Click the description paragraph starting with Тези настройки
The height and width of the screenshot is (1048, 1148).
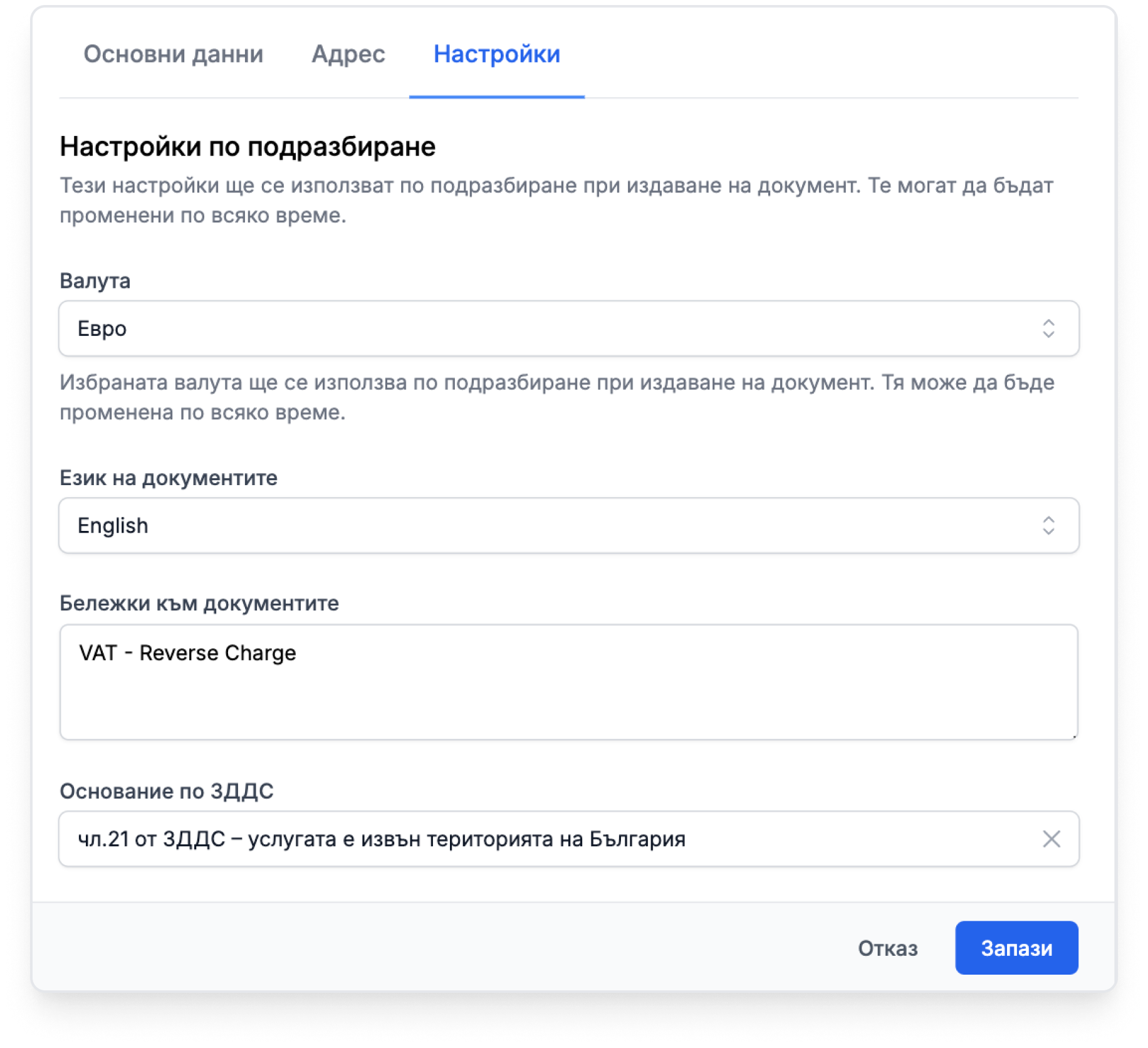[x=556, y=200]
